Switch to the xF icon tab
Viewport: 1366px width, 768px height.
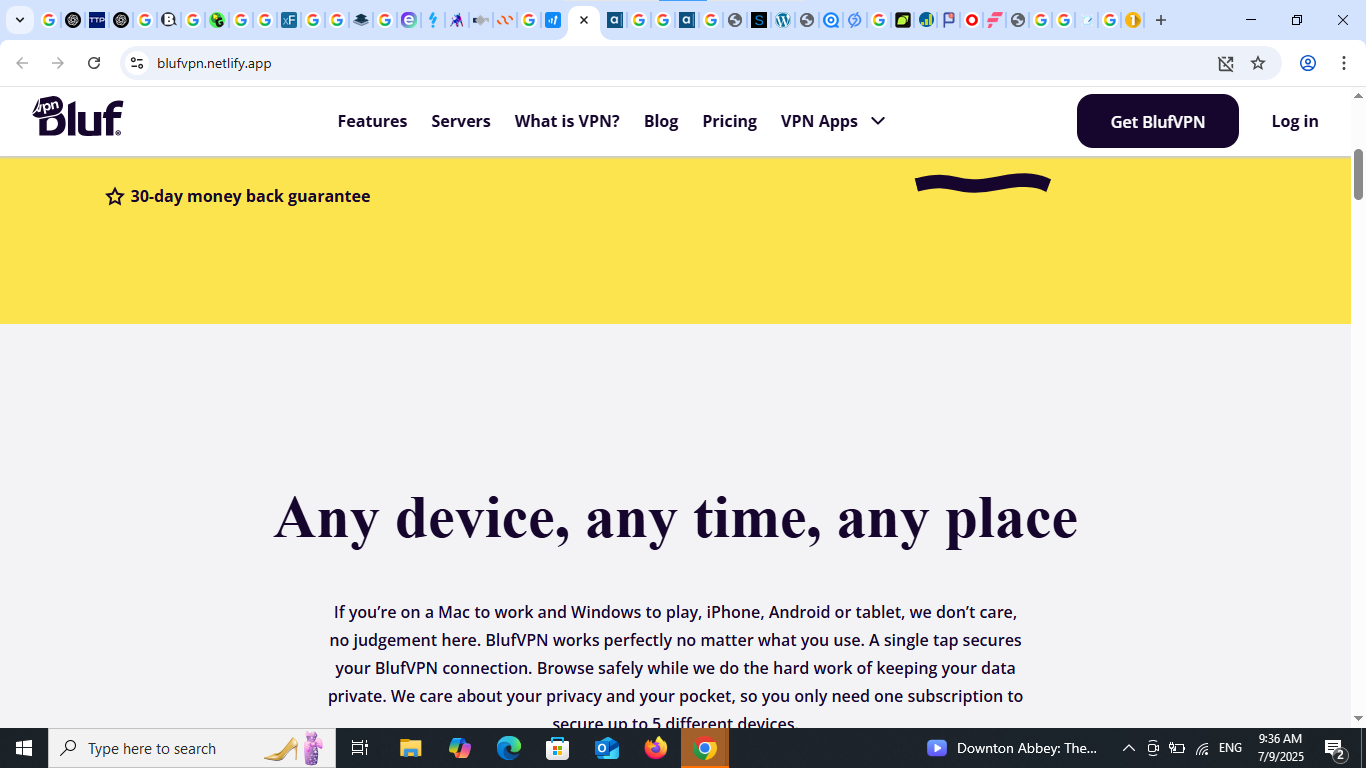[289, 20]
